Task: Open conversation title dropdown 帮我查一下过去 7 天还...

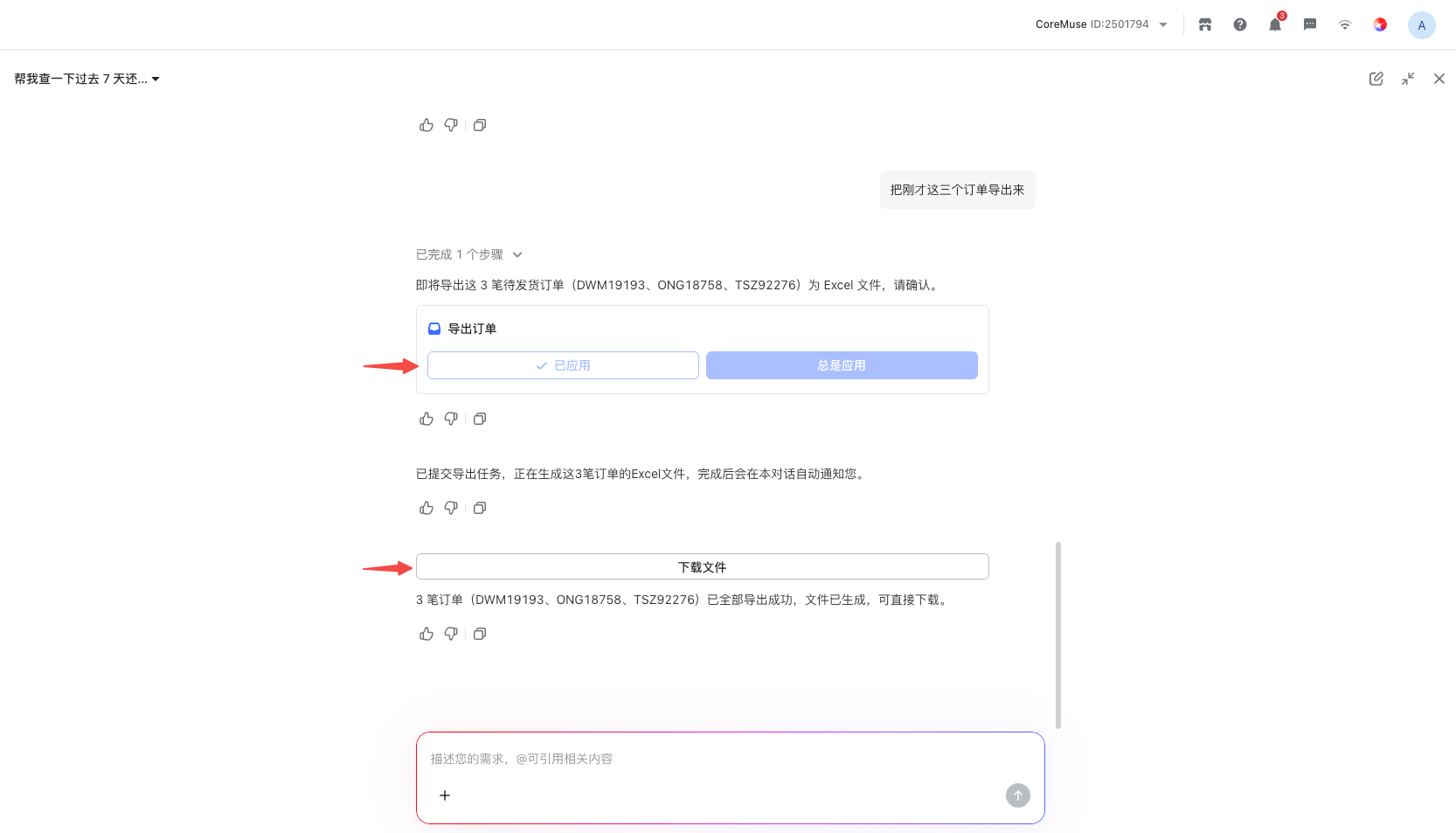Action: [87, 79]
